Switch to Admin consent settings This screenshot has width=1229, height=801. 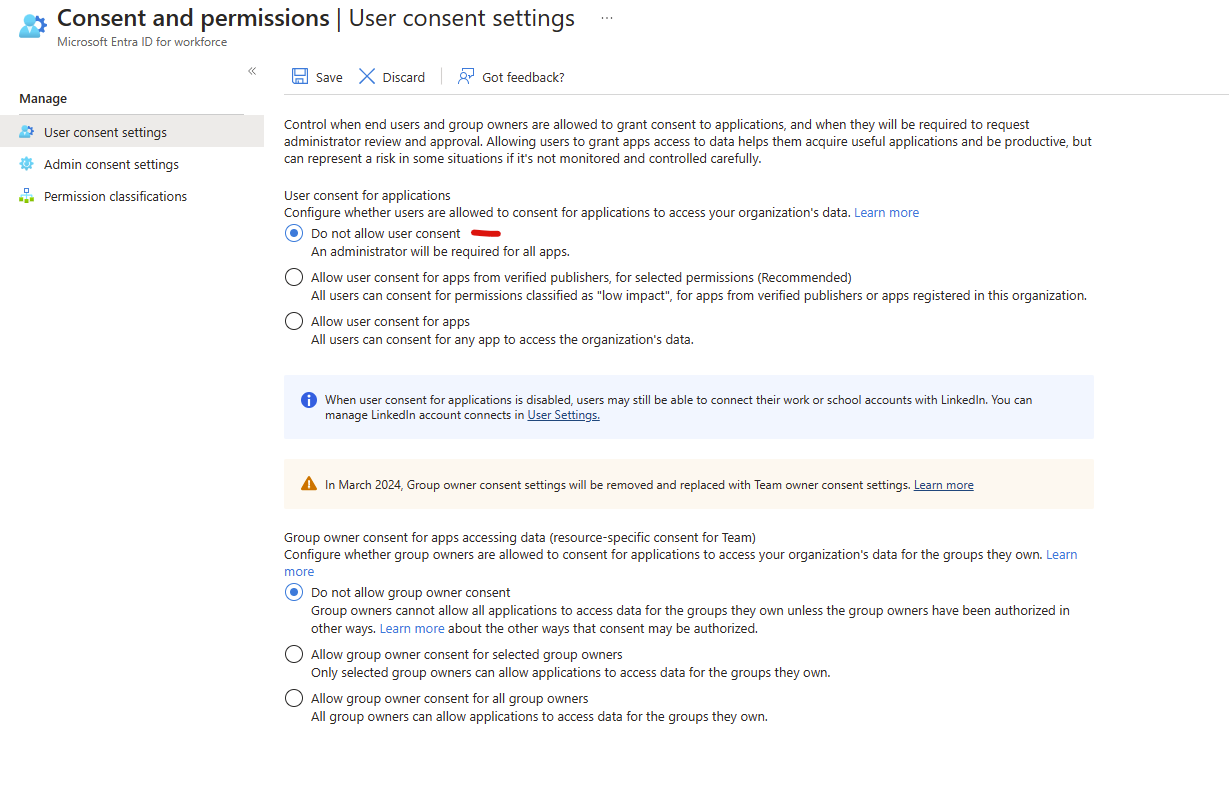(x=110, y=163)
